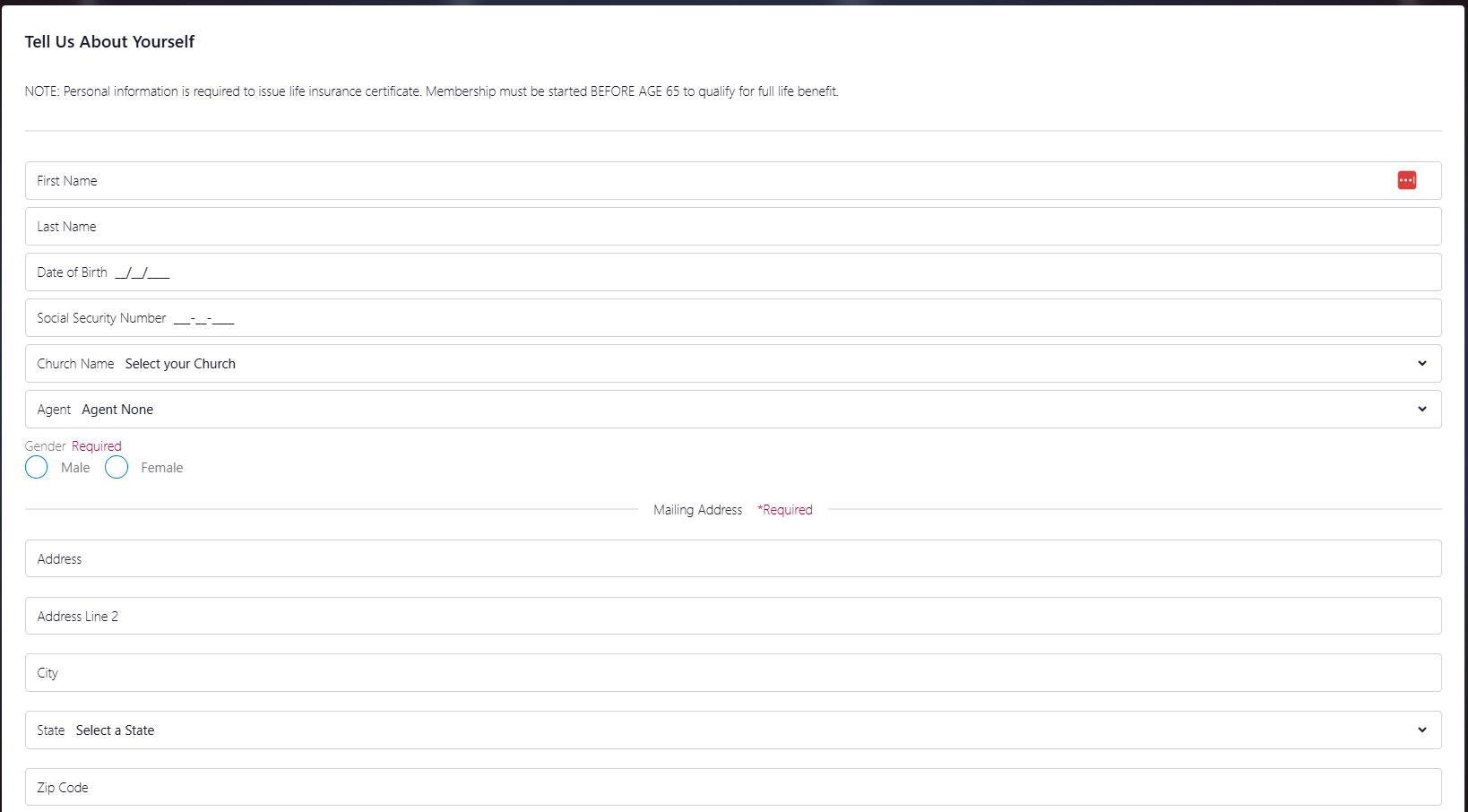Click the State field chevron arrow
Viewport: 1468px width, 812px height.
1421,730
